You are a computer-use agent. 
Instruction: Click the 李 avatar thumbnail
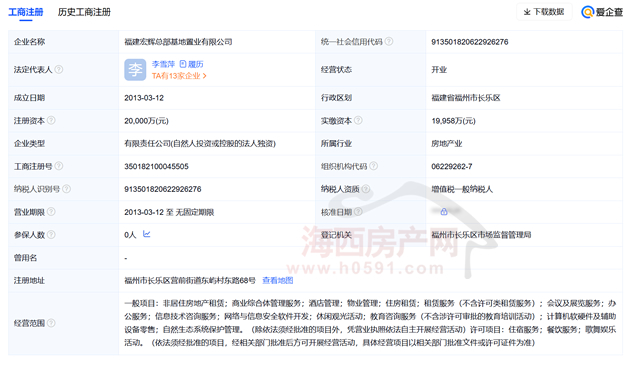pos(135,70)
